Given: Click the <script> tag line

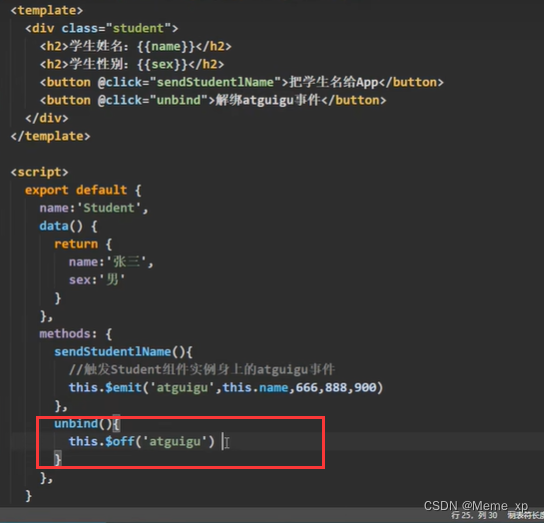Looking at the screenshot, I should click(x=40, y=172).
